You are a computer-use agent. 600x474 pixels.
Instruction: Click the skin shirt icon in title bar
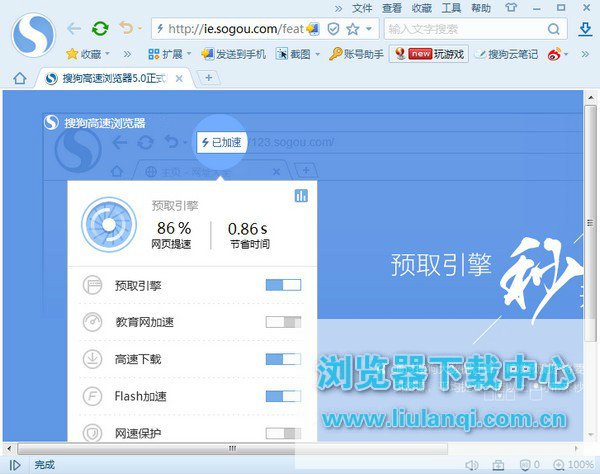511,8
